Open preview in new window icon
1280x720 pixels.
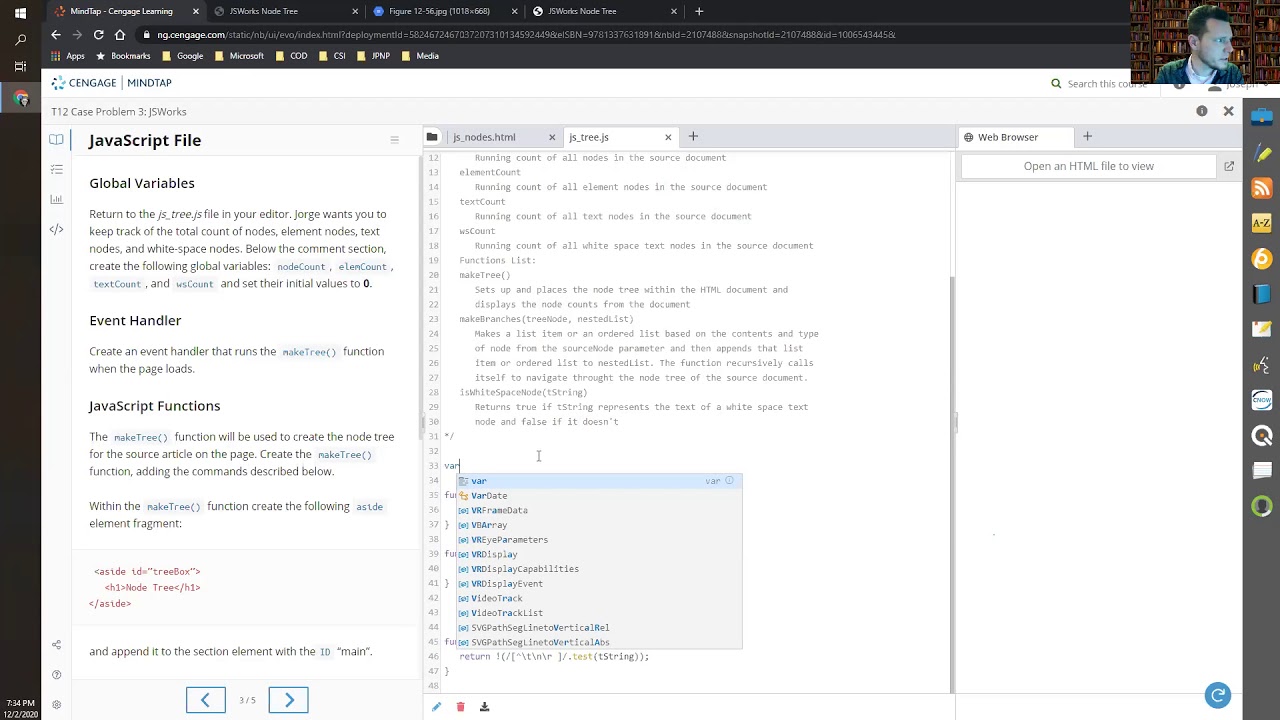(x=1229, y=166)
